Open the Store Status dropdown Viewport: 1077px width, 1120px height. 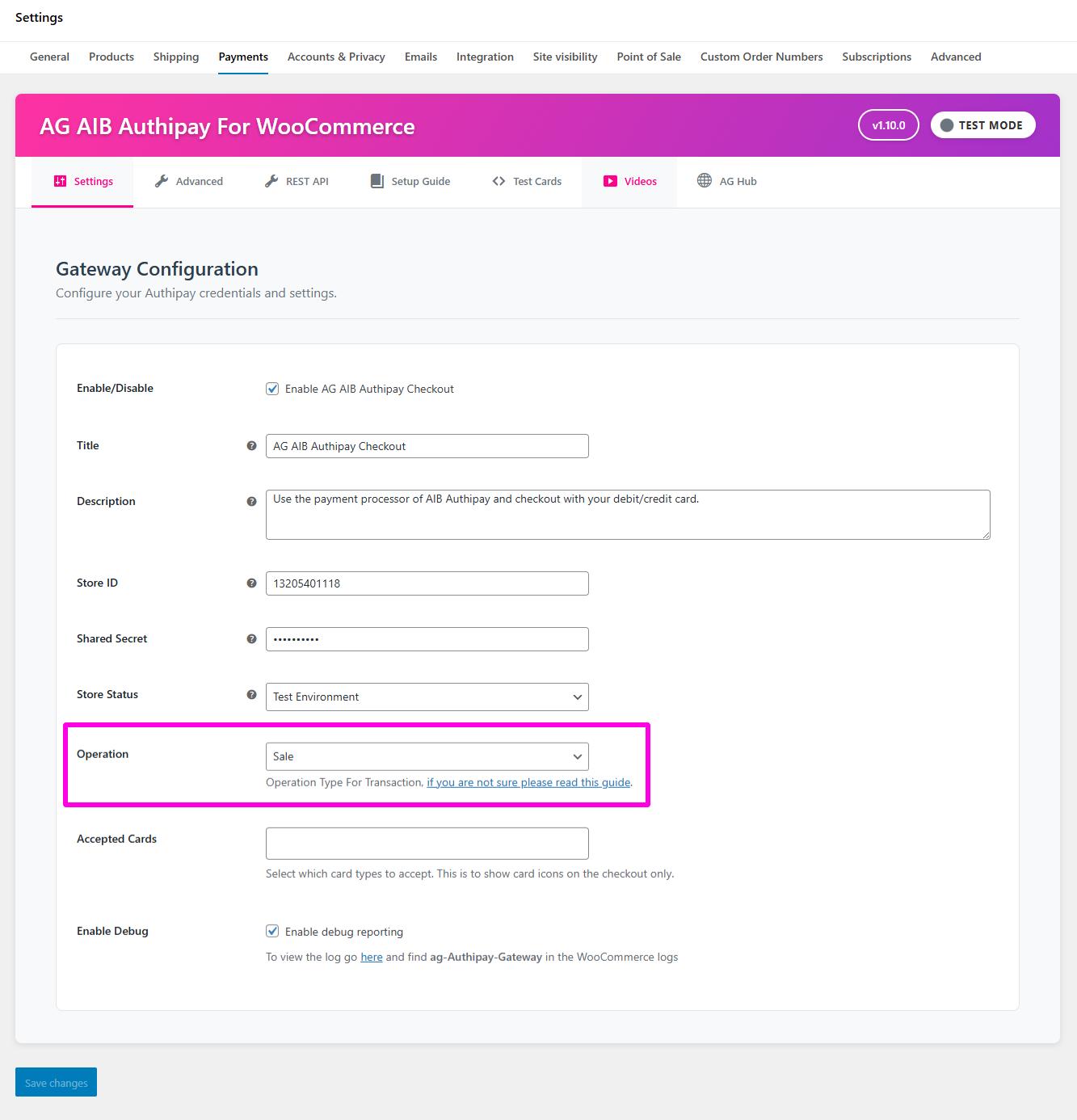[427, 697]
